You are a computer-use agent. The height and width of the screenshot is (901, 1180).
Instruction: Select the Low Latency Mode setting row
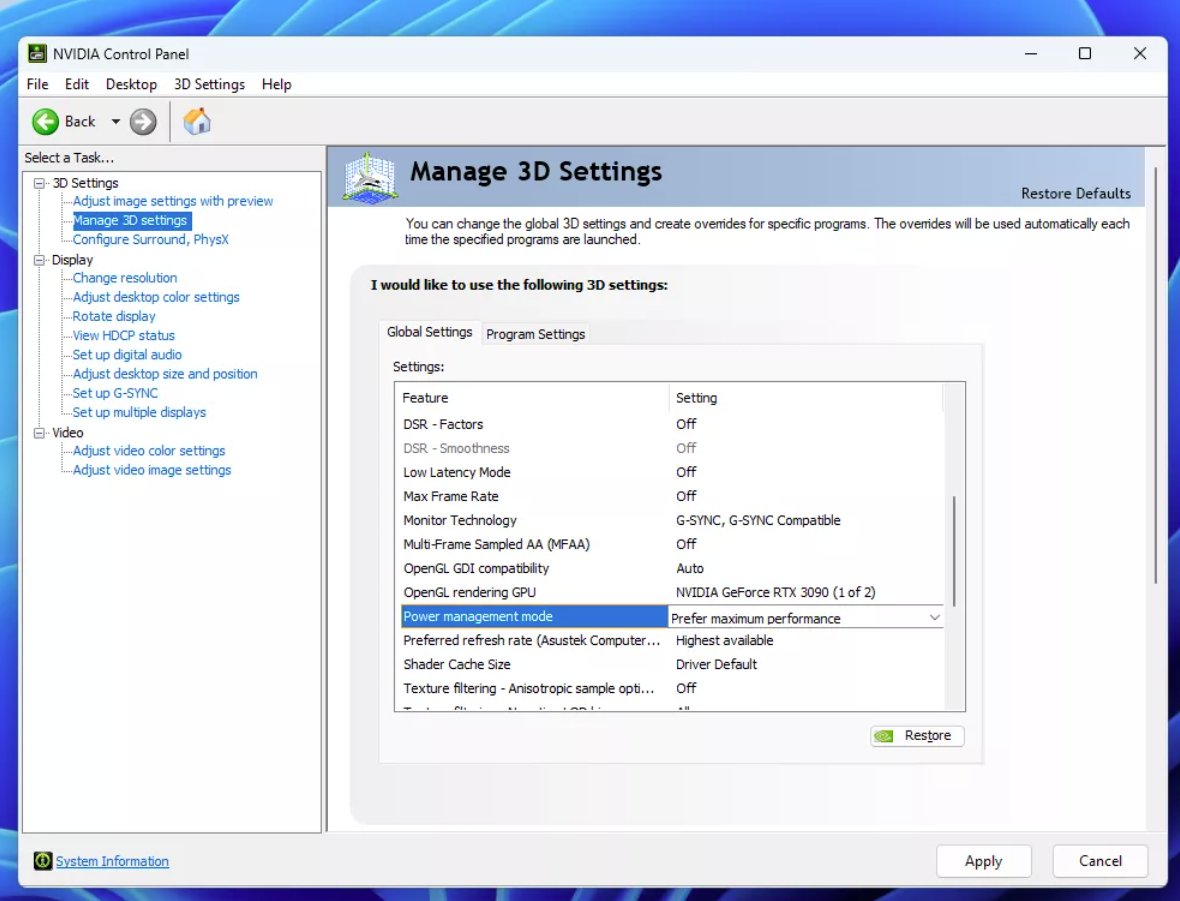pyautogui.click(x=457, y=472)
